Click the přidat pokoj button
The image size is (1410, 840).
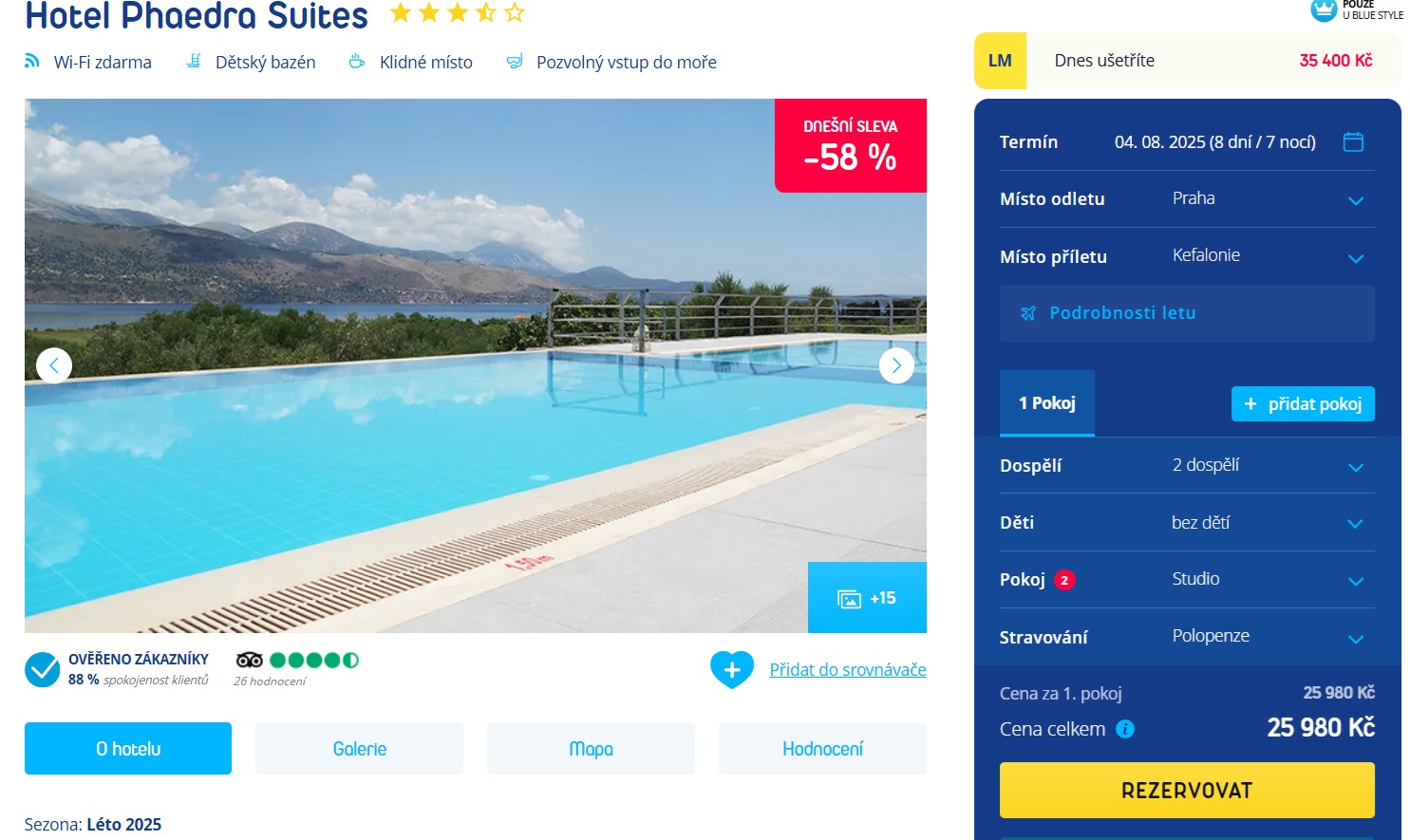tap(1303, 403)
